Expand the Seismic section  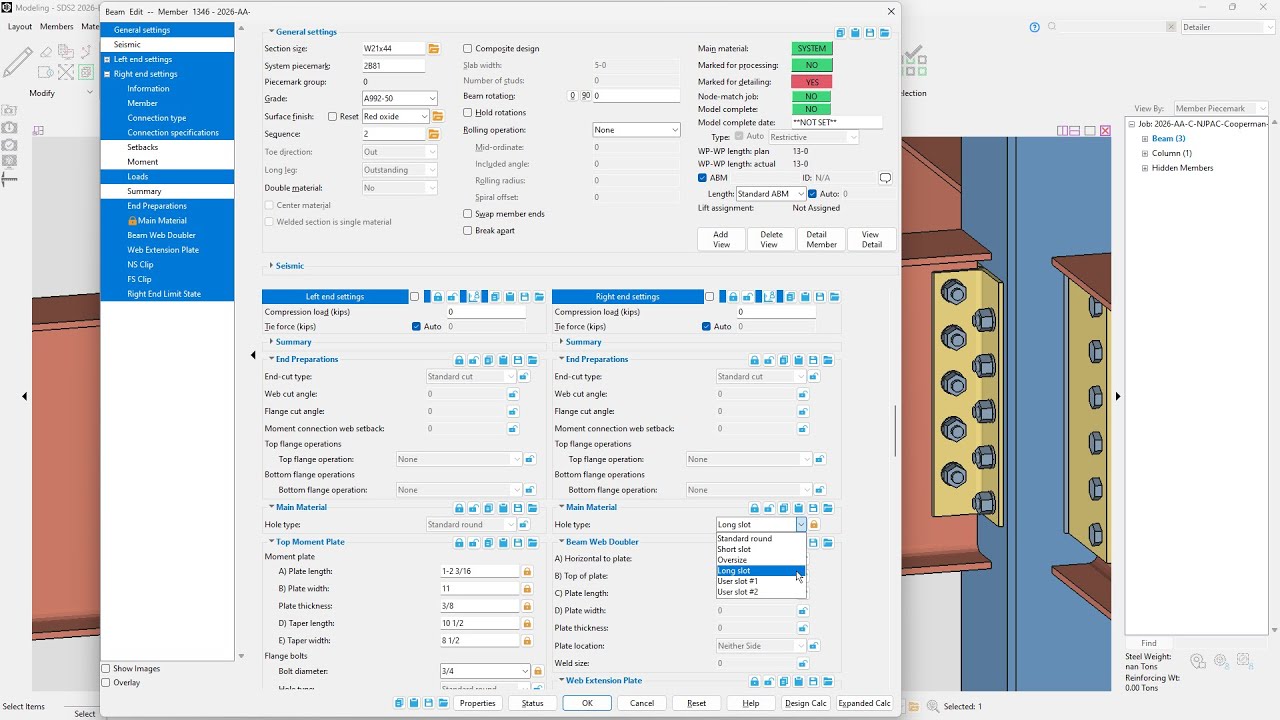(271, 266)
